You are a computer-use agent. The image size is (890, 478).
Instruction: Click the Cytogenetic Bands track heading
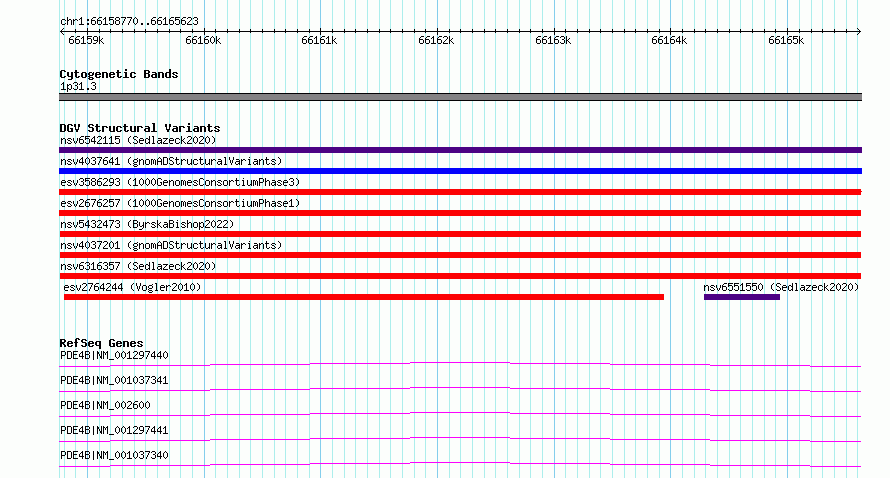pos(119,74)
